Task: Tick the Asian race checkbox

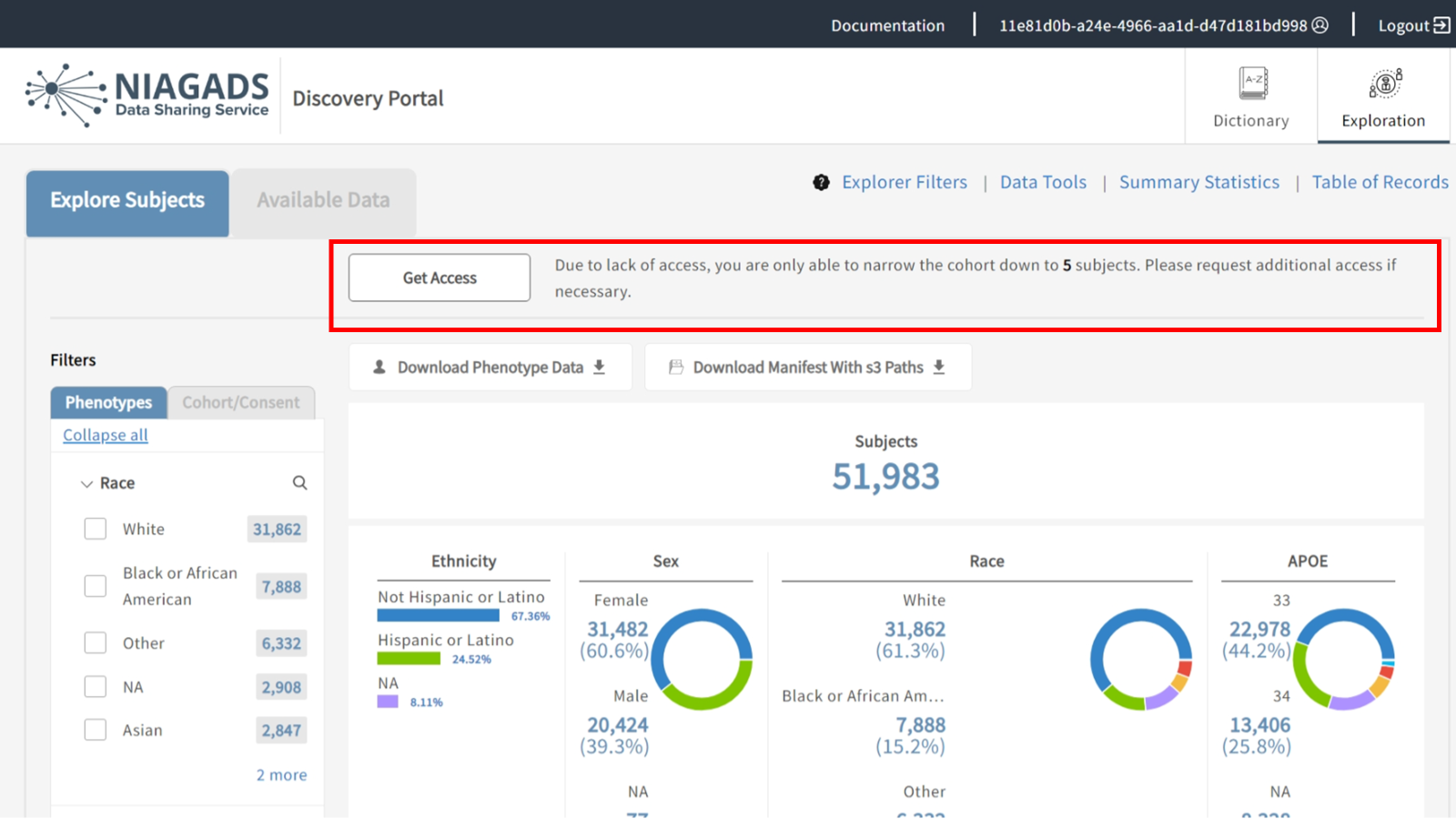Action: click(x=96, y=730)
